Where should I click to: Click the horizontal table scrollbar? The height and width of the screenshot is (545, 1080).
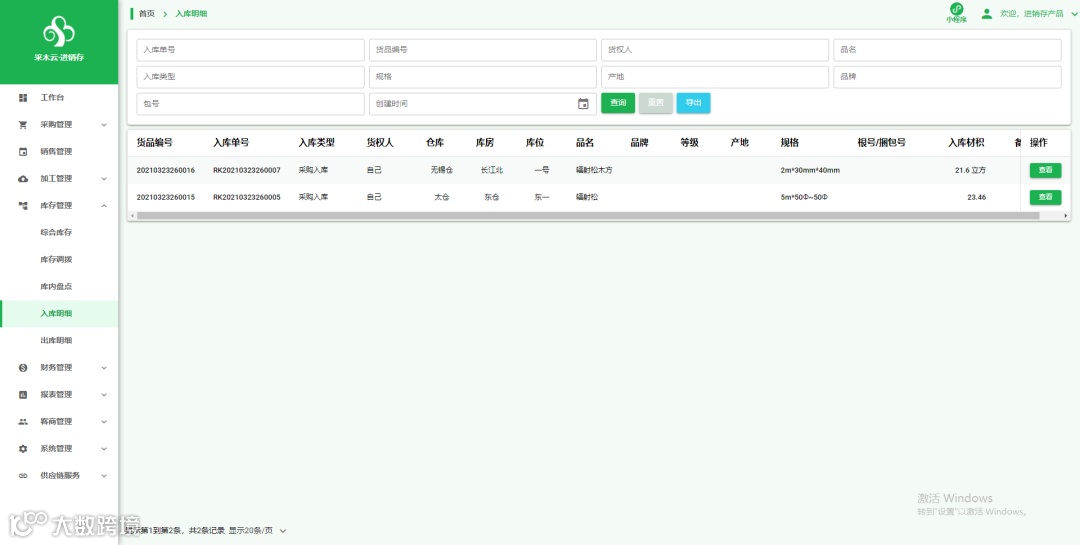588,216
